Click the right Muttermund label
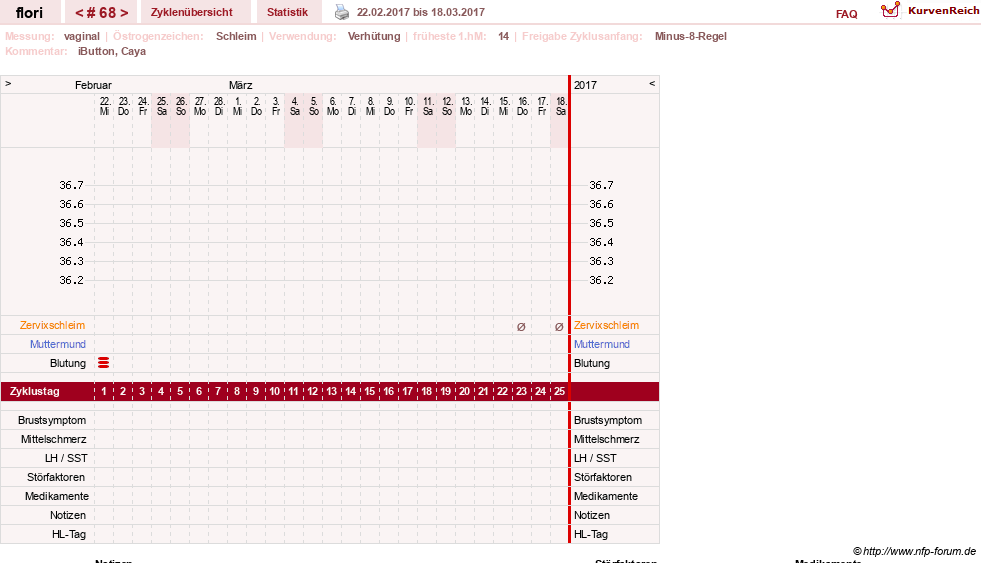The width and height of the screenshot is (981, 563). tap(602, 344)
